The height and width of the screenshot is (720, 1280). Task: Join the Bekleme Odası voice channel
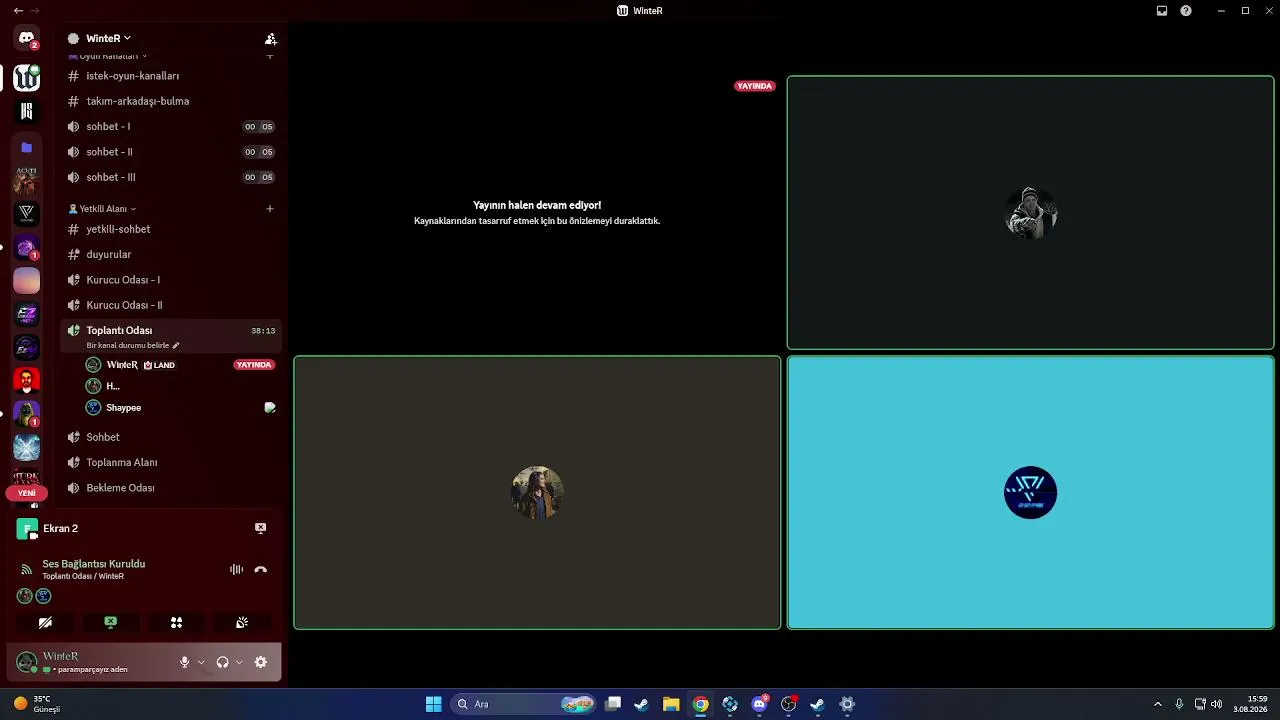(x=171, y=488)
